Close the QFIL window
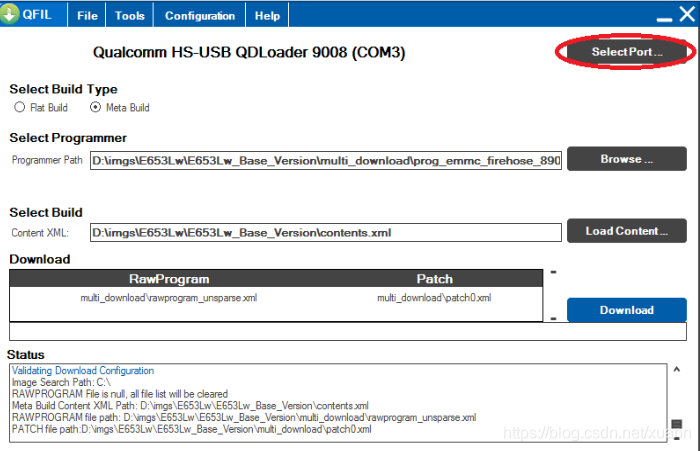The height and width of the screenshot is (451, 700). [688, 14]
